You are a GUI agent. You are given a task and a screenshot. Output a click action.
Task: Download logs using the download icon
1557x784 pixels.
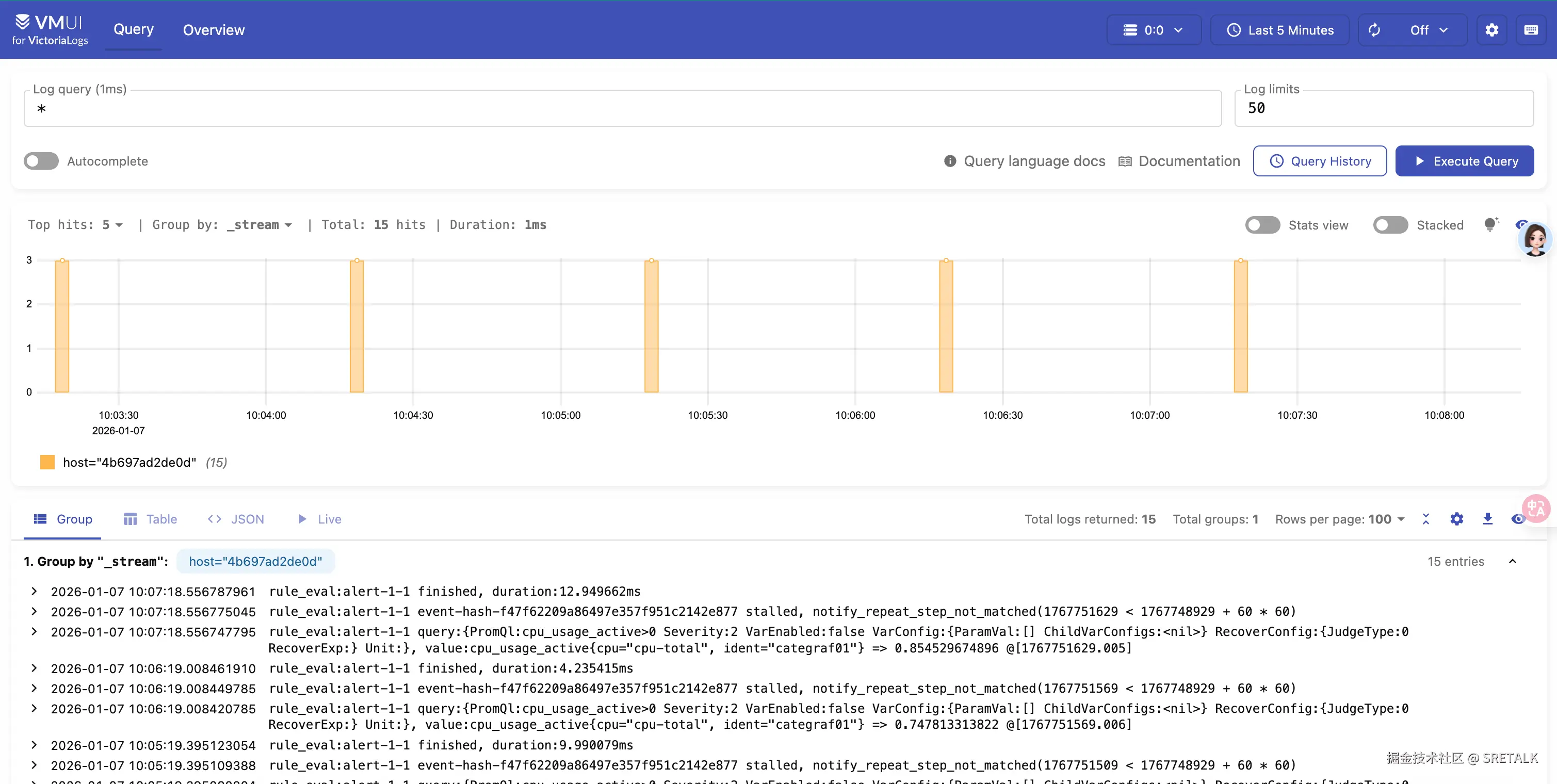point(1487,519)
